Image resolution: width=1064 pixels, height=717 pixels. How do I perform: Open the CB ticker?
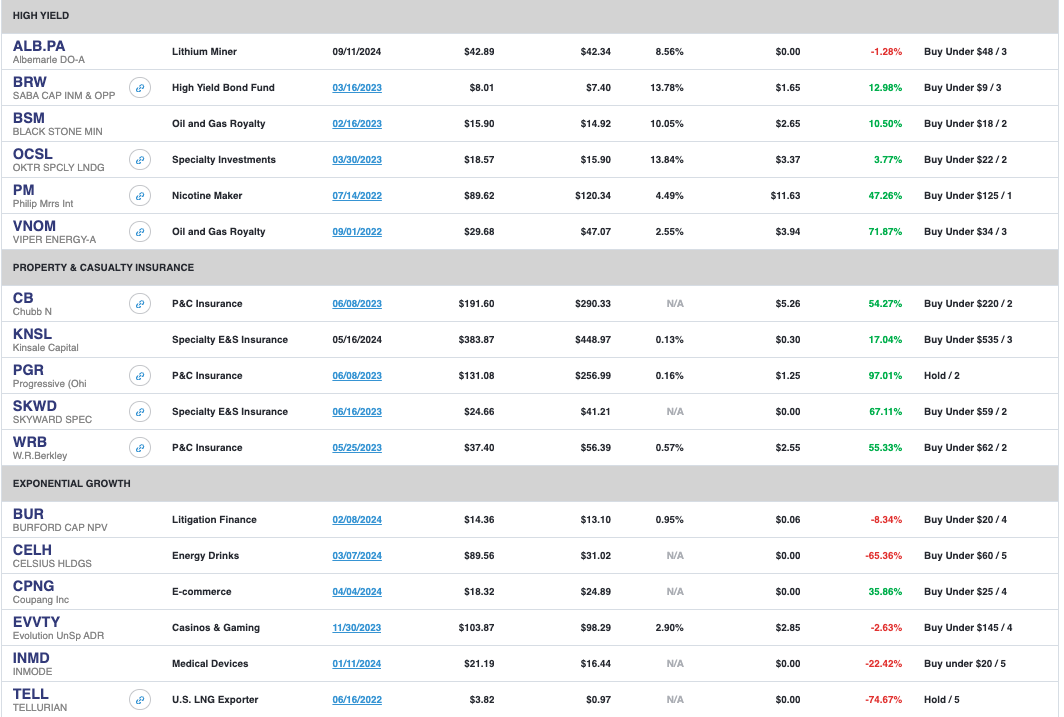click(23, 298)
